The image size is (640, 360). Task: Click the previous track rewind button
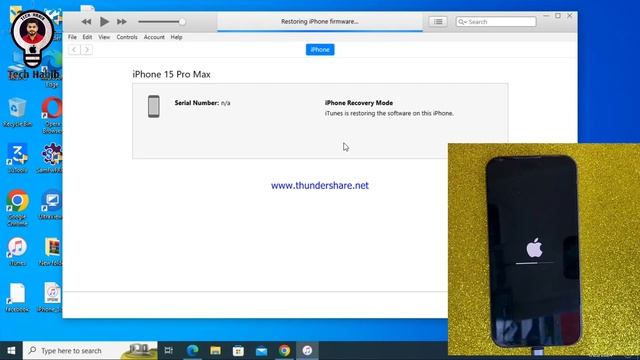[x=86, y=22]
